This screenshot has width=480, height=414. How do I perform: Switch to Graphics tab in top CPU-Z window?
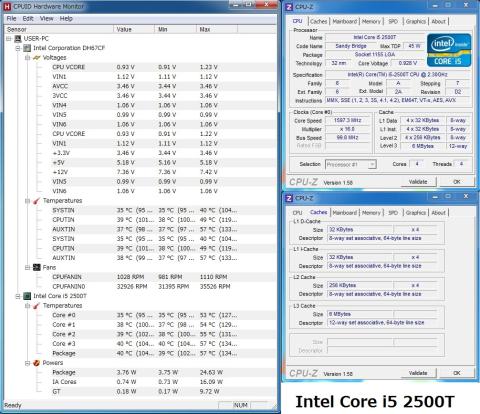pyautogui.click(x=416, y=21)
